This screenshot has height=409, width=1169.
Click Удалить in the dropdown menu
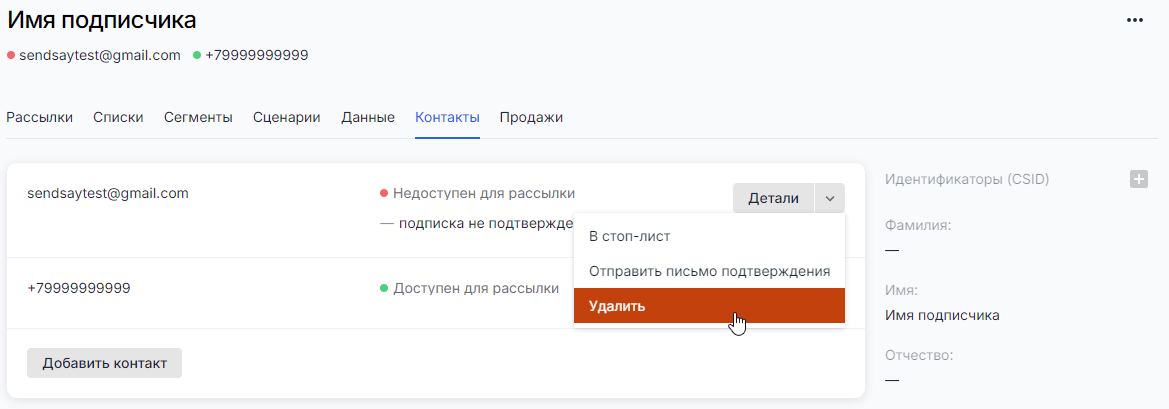point(617,306)
